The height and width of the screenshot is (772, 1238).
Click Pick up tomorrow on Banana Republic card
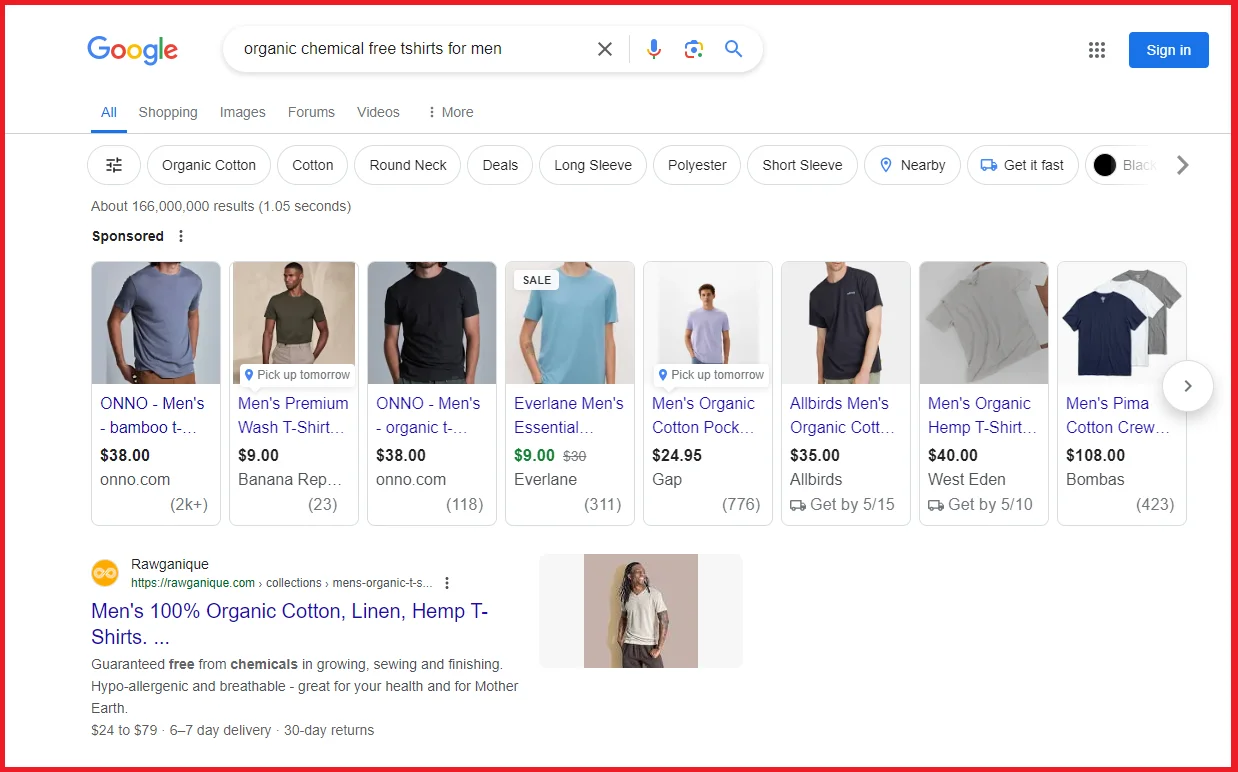297,375
